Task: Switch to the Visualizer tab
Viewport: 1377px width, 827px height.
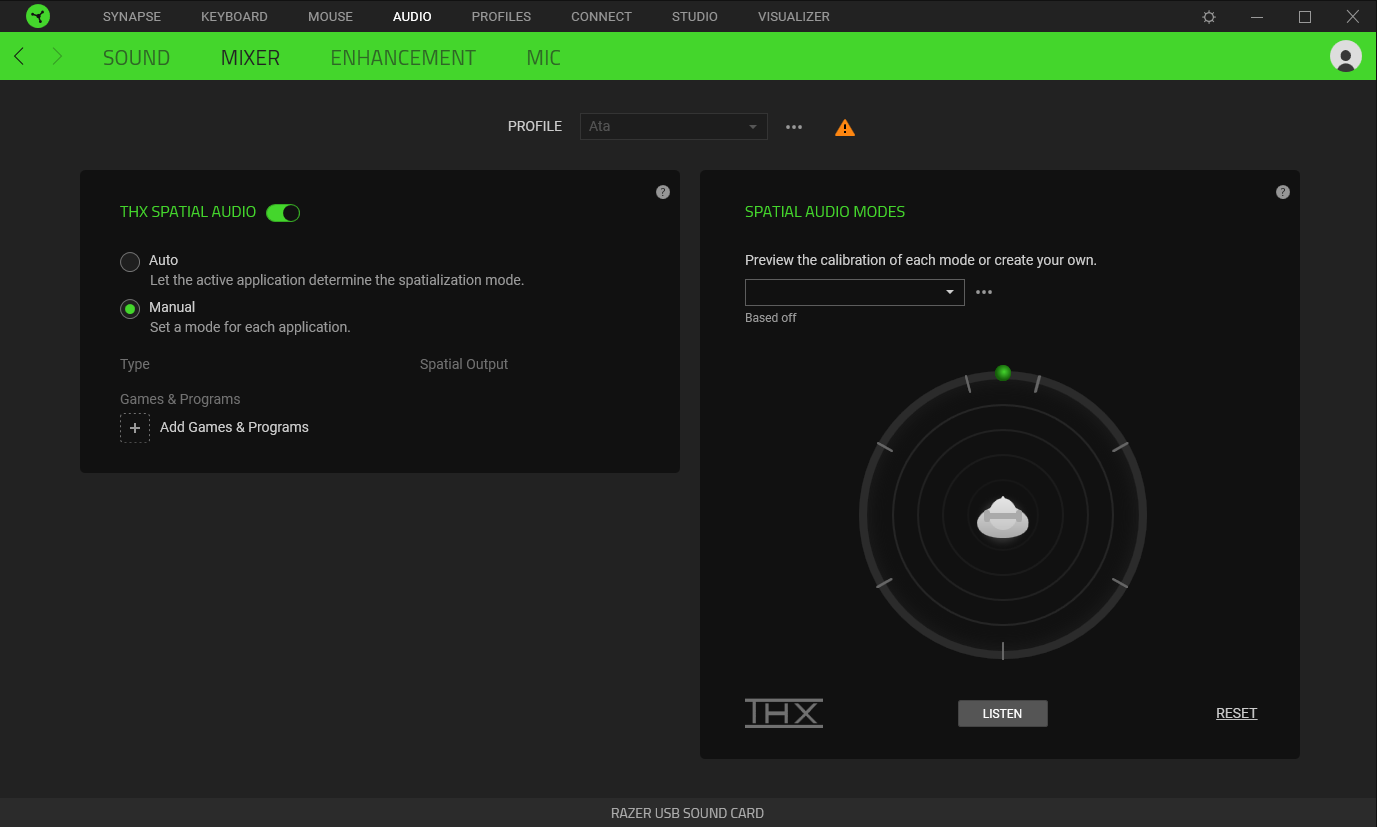Action: point(794,17)
